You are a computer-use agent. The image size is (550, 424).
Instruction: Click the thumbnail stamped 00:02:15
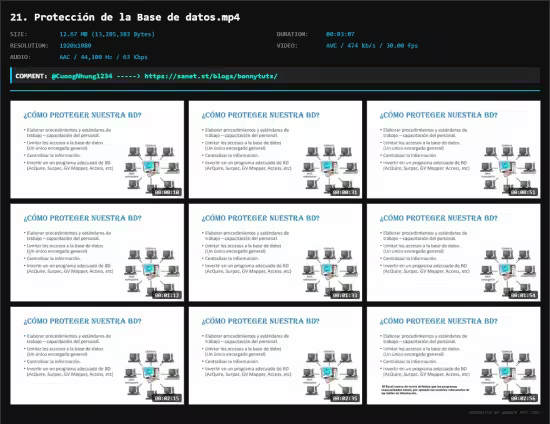point(97,356)
